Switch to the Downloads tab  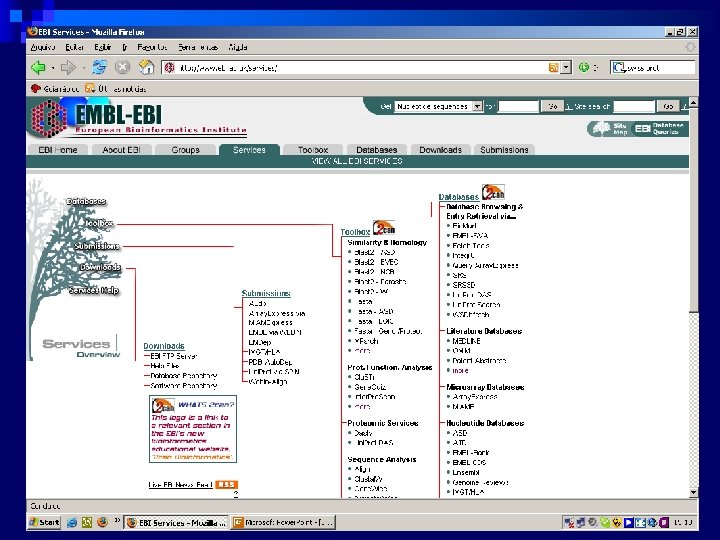(440, 150)
